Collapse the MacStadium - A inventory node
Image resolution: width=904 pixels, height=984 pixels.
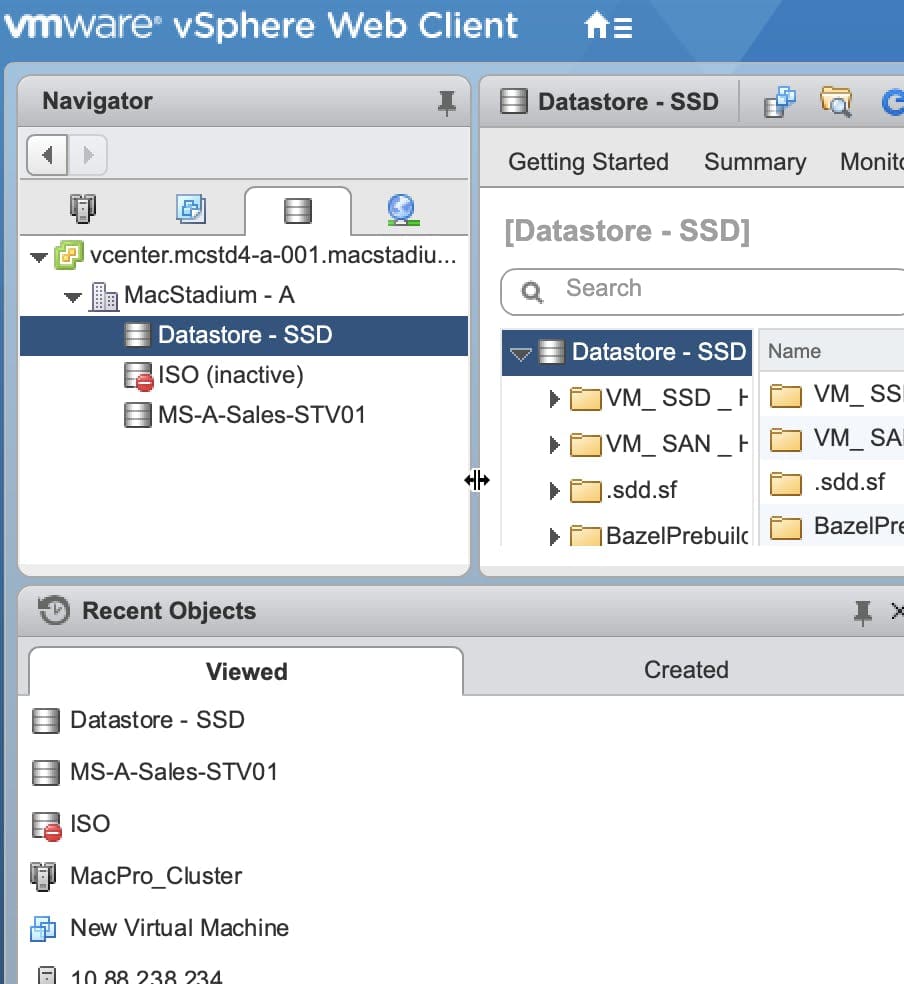(x=71, y=297)
